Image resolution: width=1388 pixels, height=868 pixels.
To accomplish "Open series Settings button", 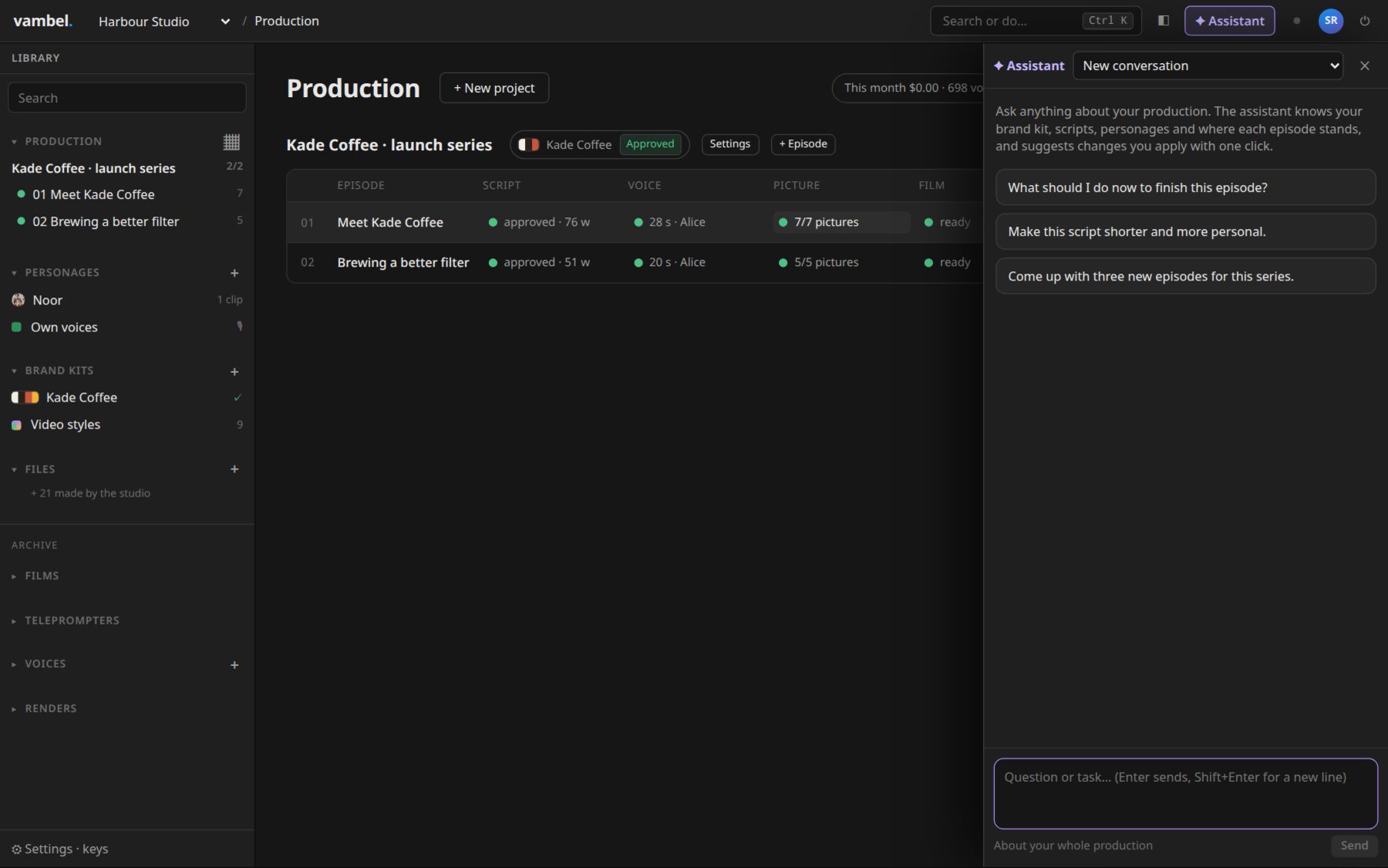I will [729, 144].
